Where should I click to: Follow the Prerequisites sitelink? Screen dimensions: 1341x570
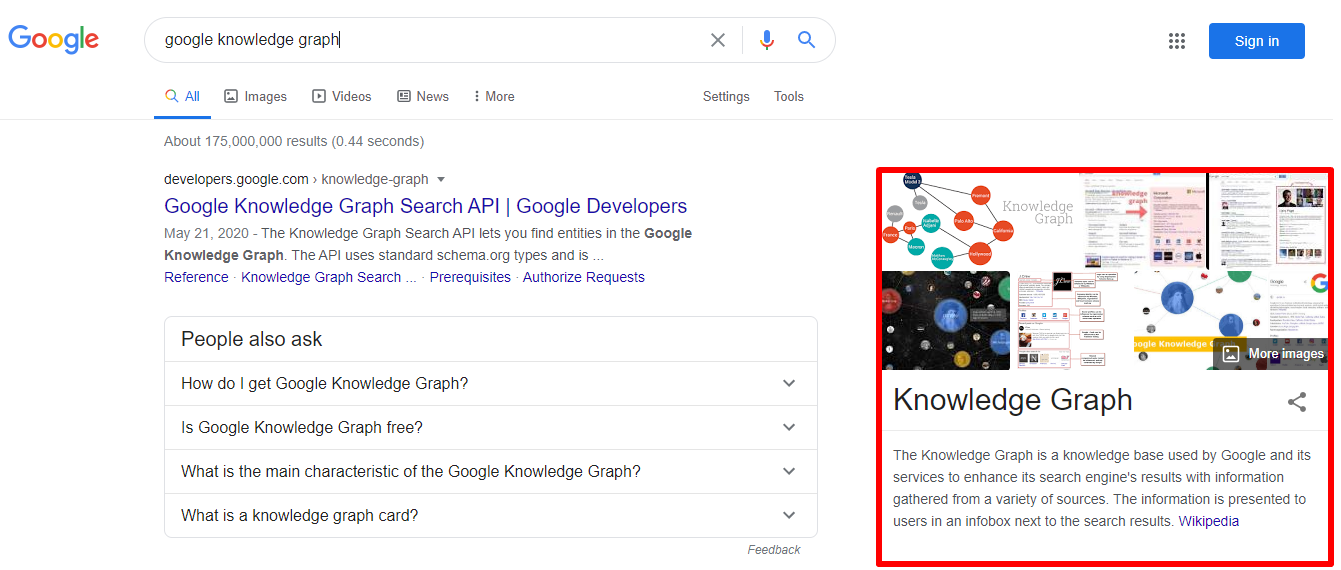pos(470,277)
